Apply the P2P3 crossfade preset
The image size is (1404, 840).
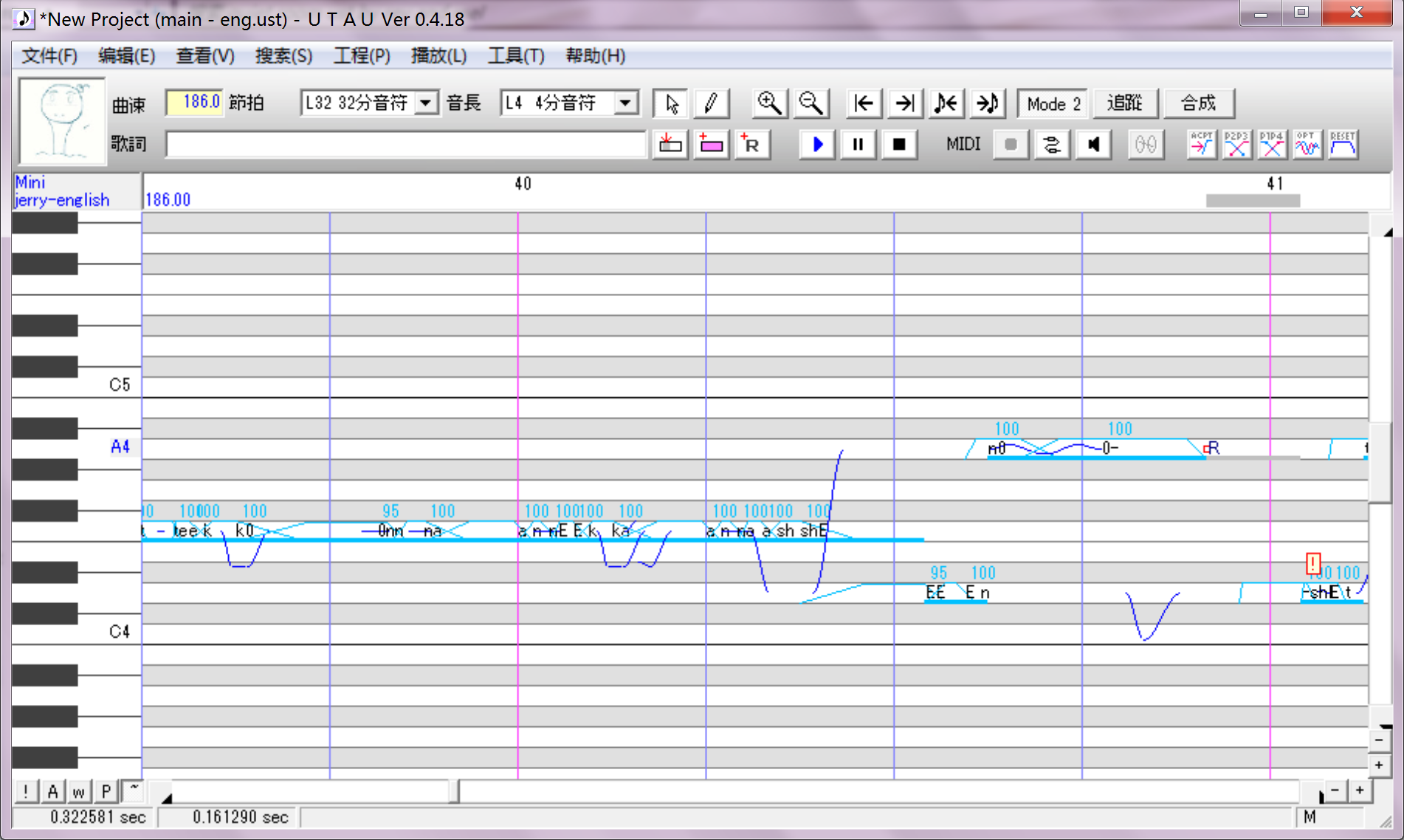1236,145
